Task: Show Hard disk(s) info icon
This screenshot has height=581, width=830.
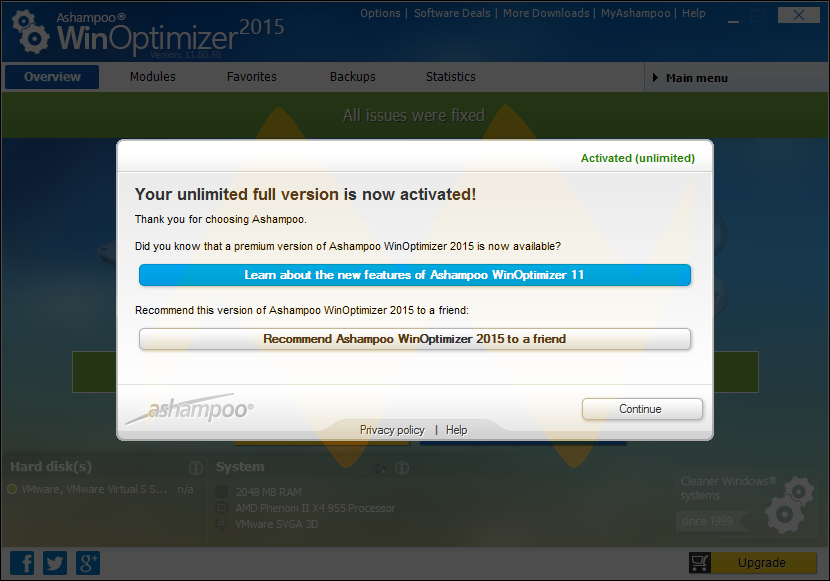Action: click(x=196, y=468)
